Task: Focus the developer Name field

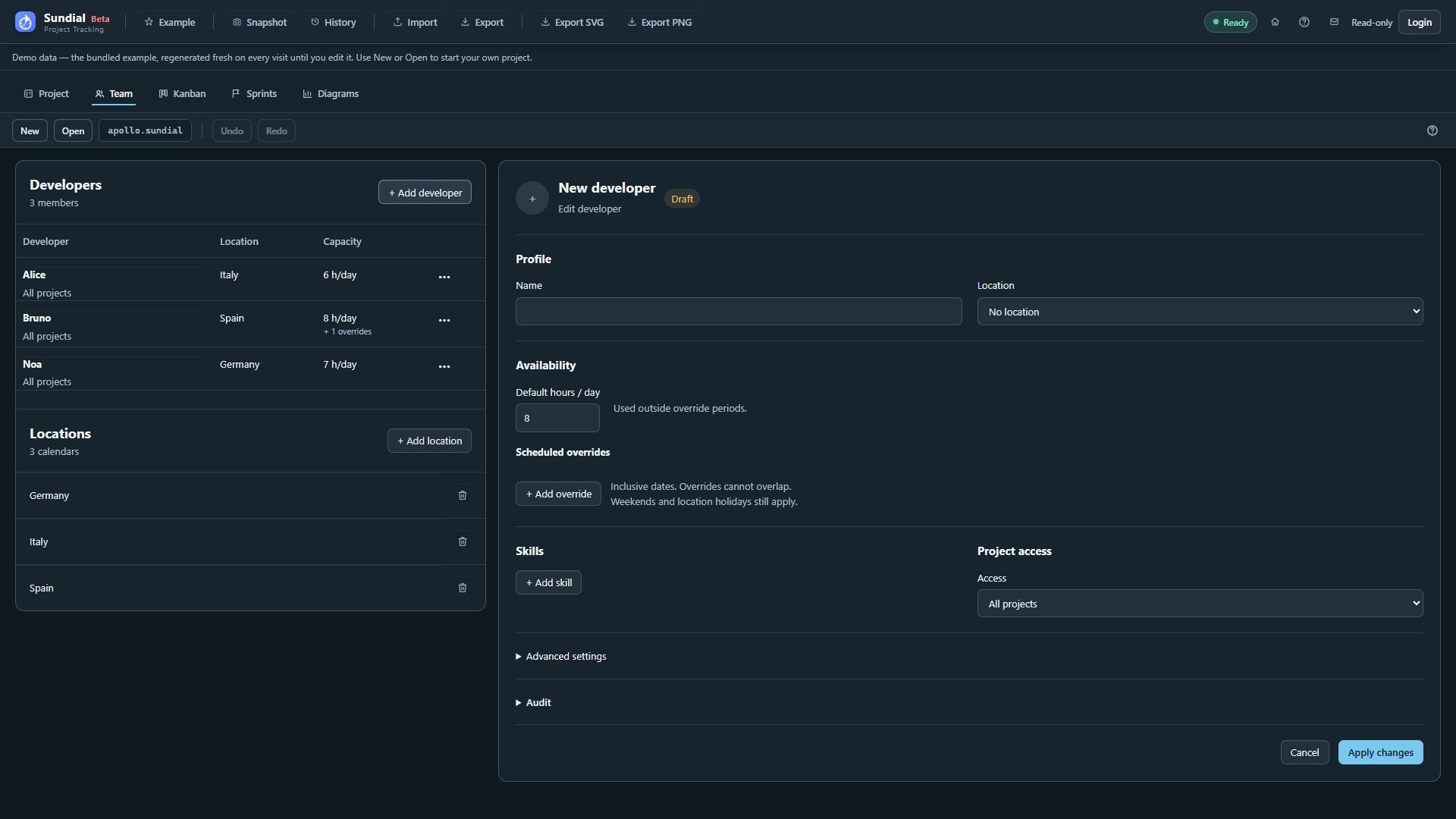Action: point(739,312)
